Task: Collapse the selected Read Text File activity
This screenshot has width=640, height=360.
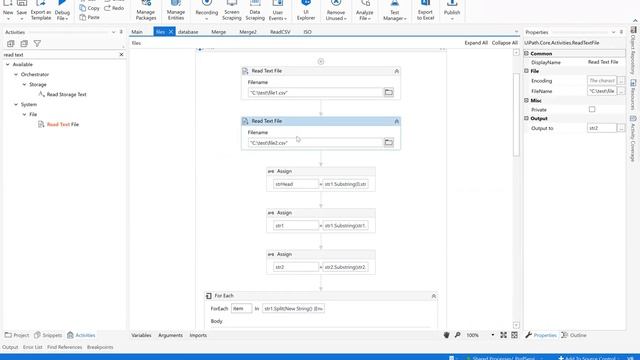Action: [396, 121]
